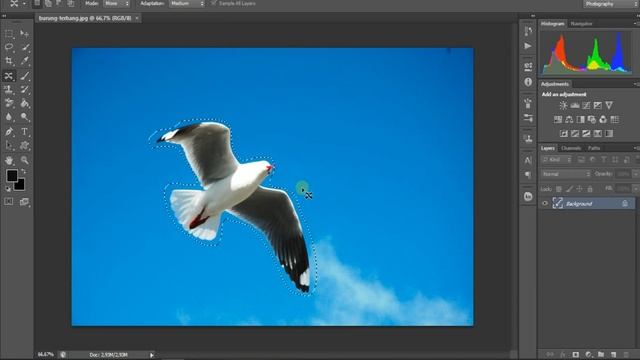The image size is (640, 360).
Task: Select the Horizontal Type tool
Action: point(24,132)
